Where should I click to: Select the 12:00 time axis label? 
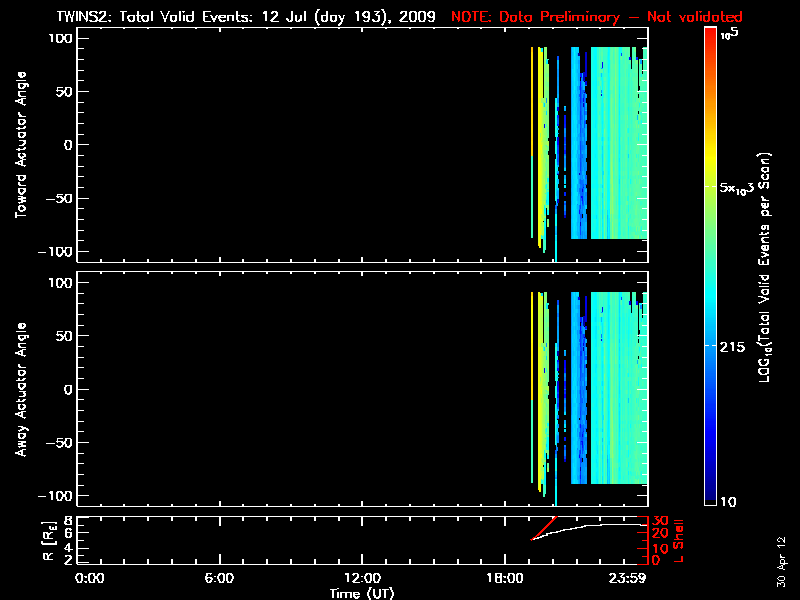point(361,578)
